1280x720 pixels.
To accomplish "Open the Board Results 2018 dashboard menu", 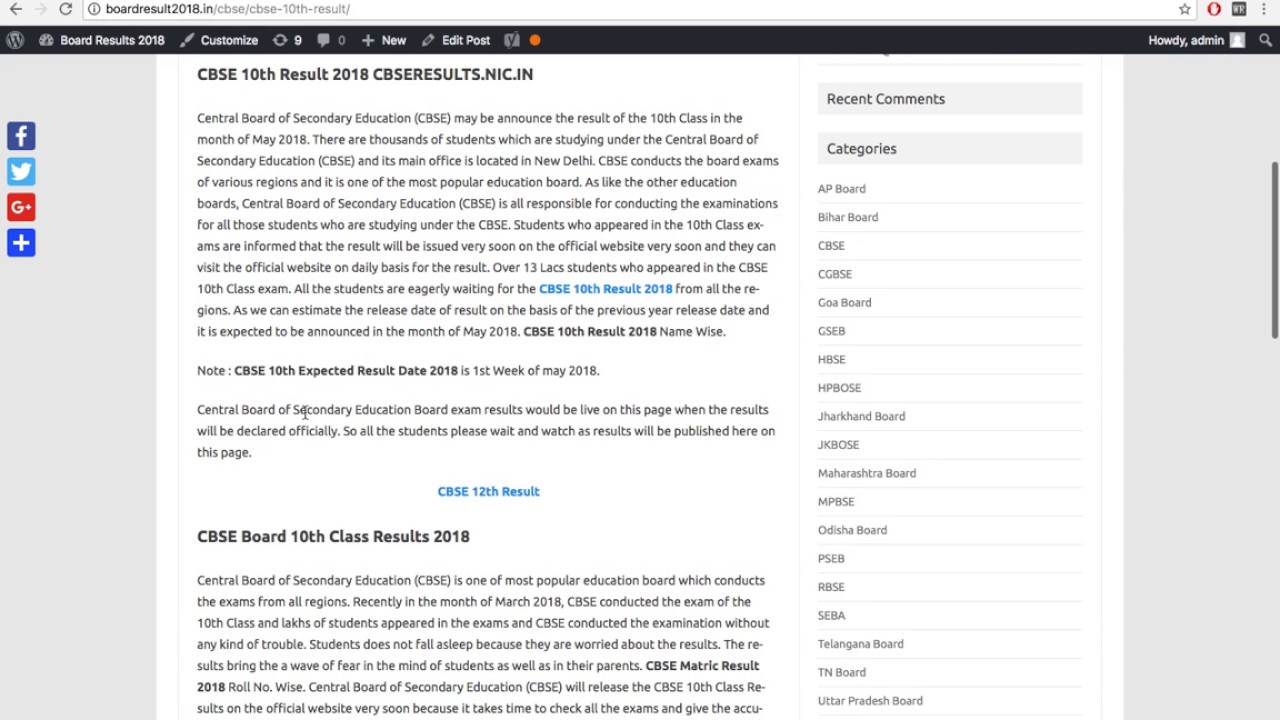I will pyautogui.click(x=101, y=40).
